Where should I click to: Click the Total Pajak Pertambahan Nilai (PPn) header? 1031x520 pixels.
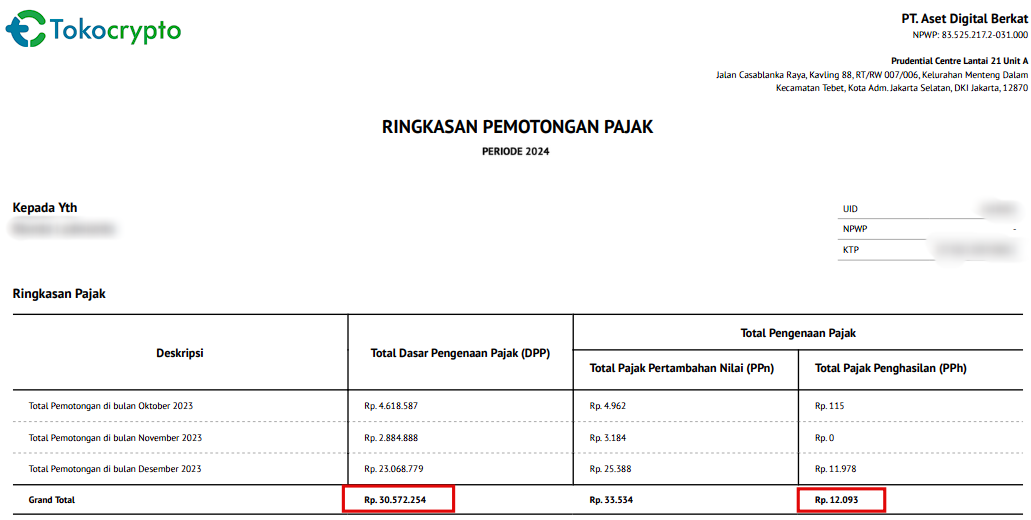[682, 369]
